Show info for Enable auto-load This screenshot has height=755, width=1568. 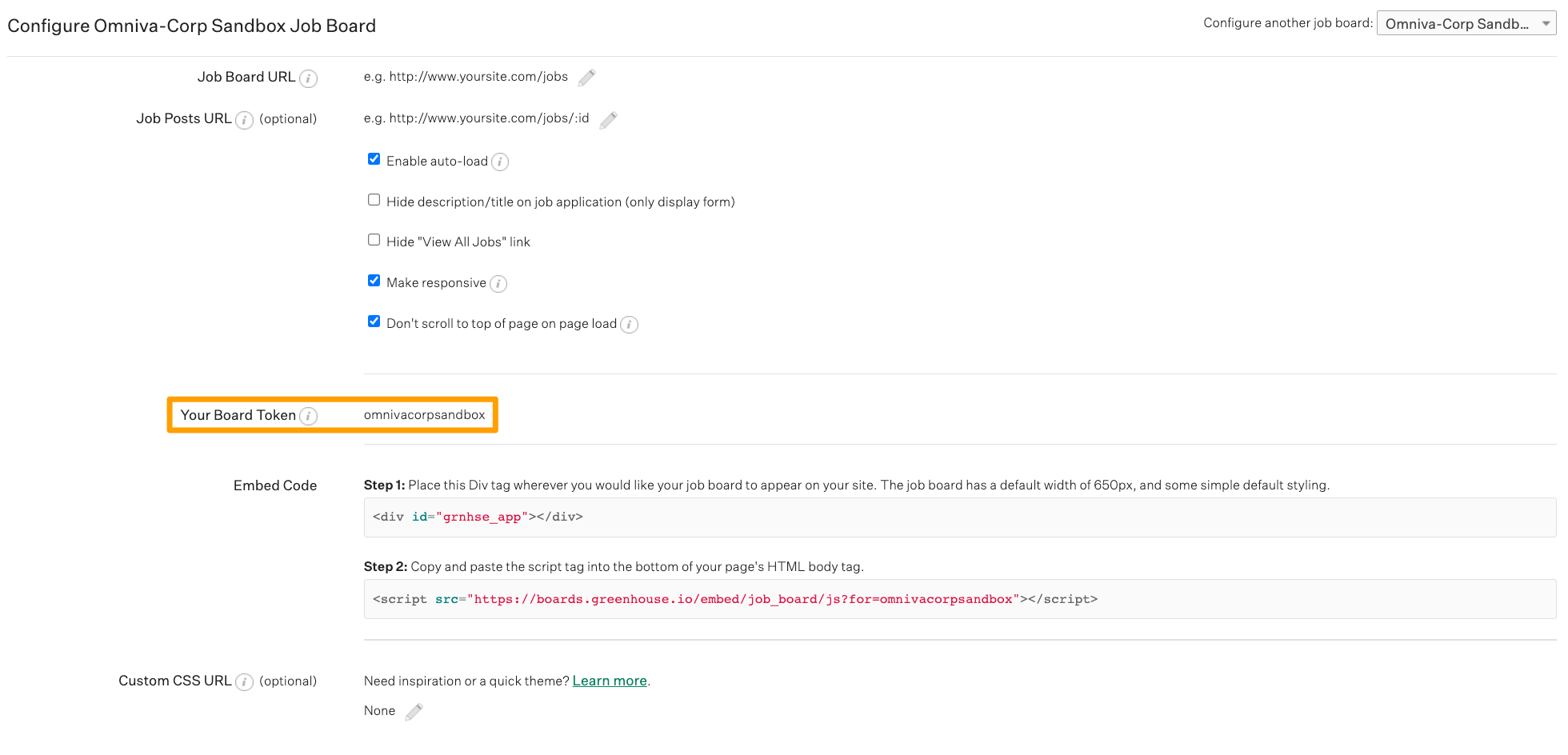[x=500, y=162]
